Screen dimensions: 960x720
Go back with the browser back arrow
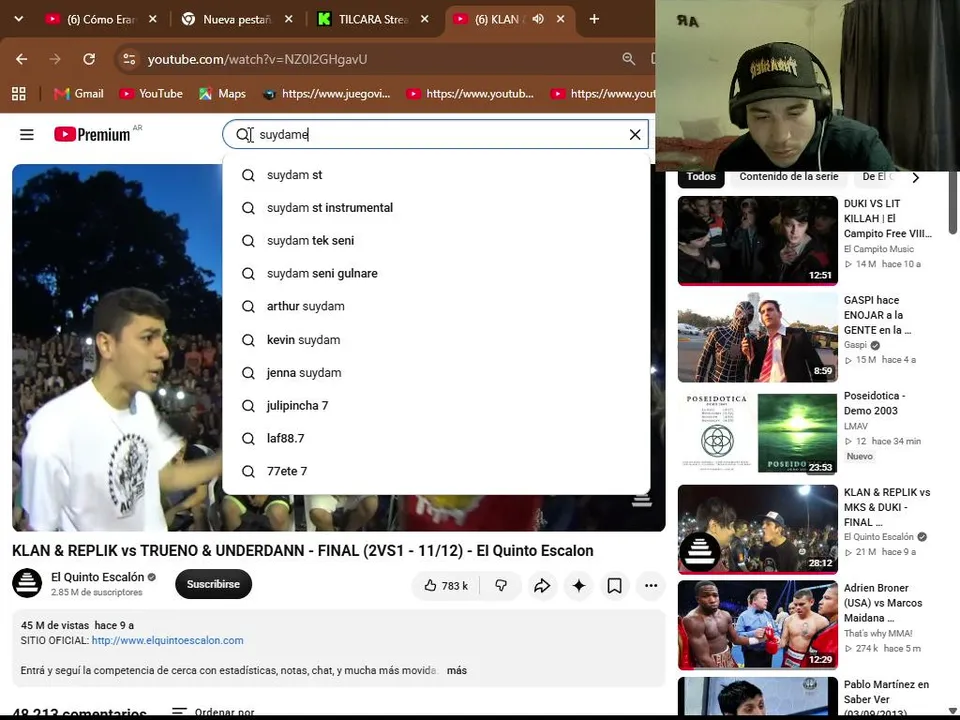[x=21, y=59]
